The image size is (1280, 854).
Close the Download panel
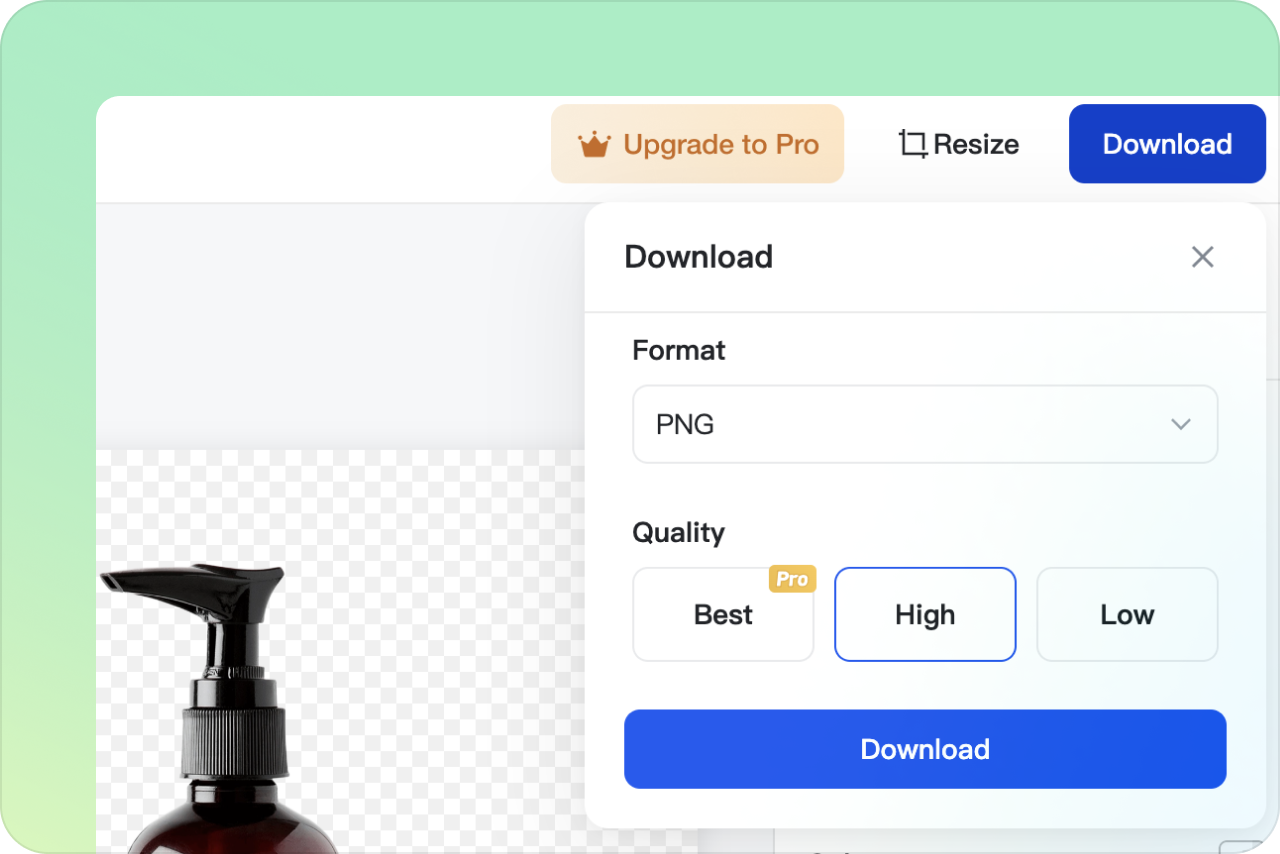pos(1202,257)
